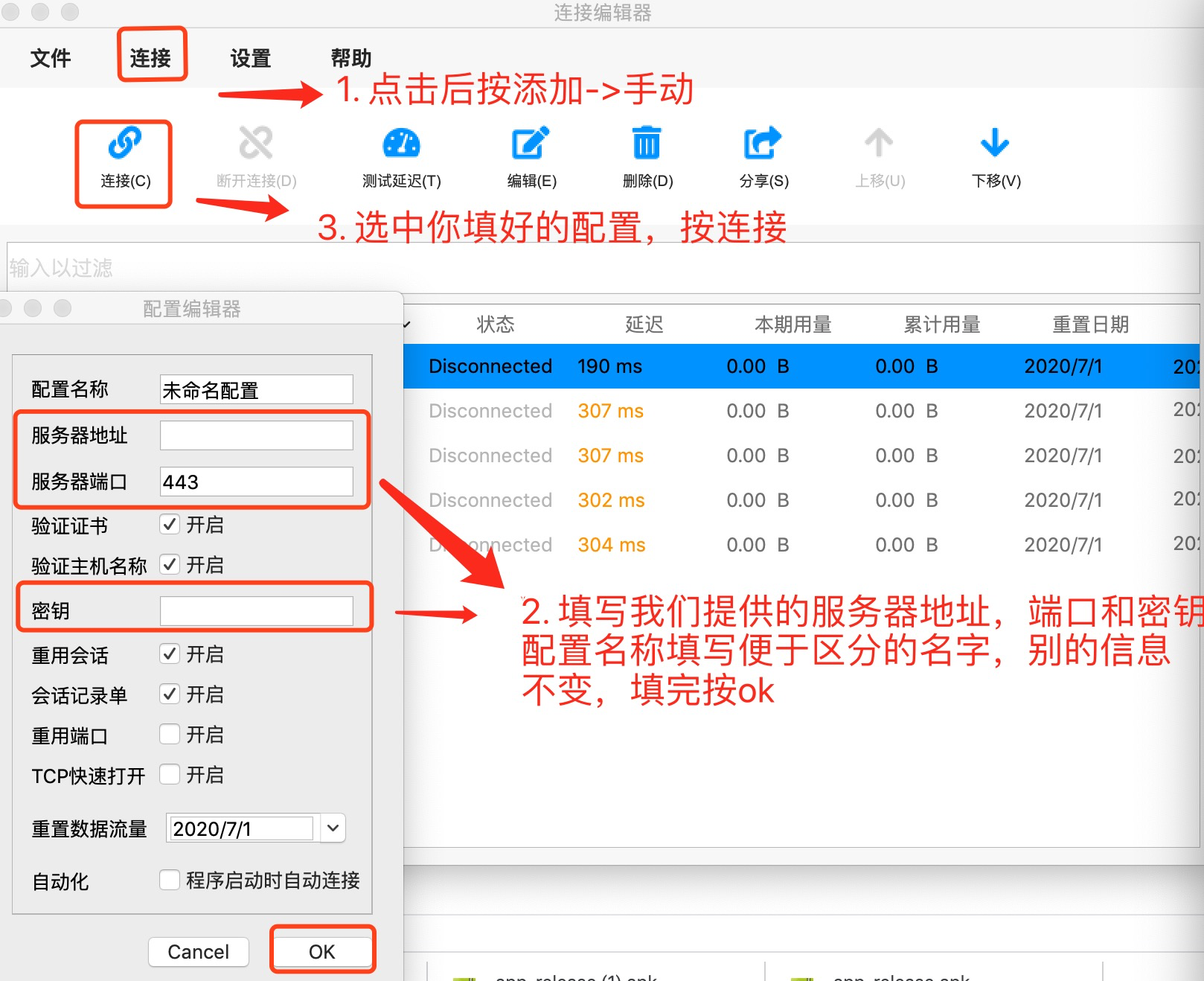Select the connection row with 302 ms latency
1204x981 pixels.
[744, 500]
